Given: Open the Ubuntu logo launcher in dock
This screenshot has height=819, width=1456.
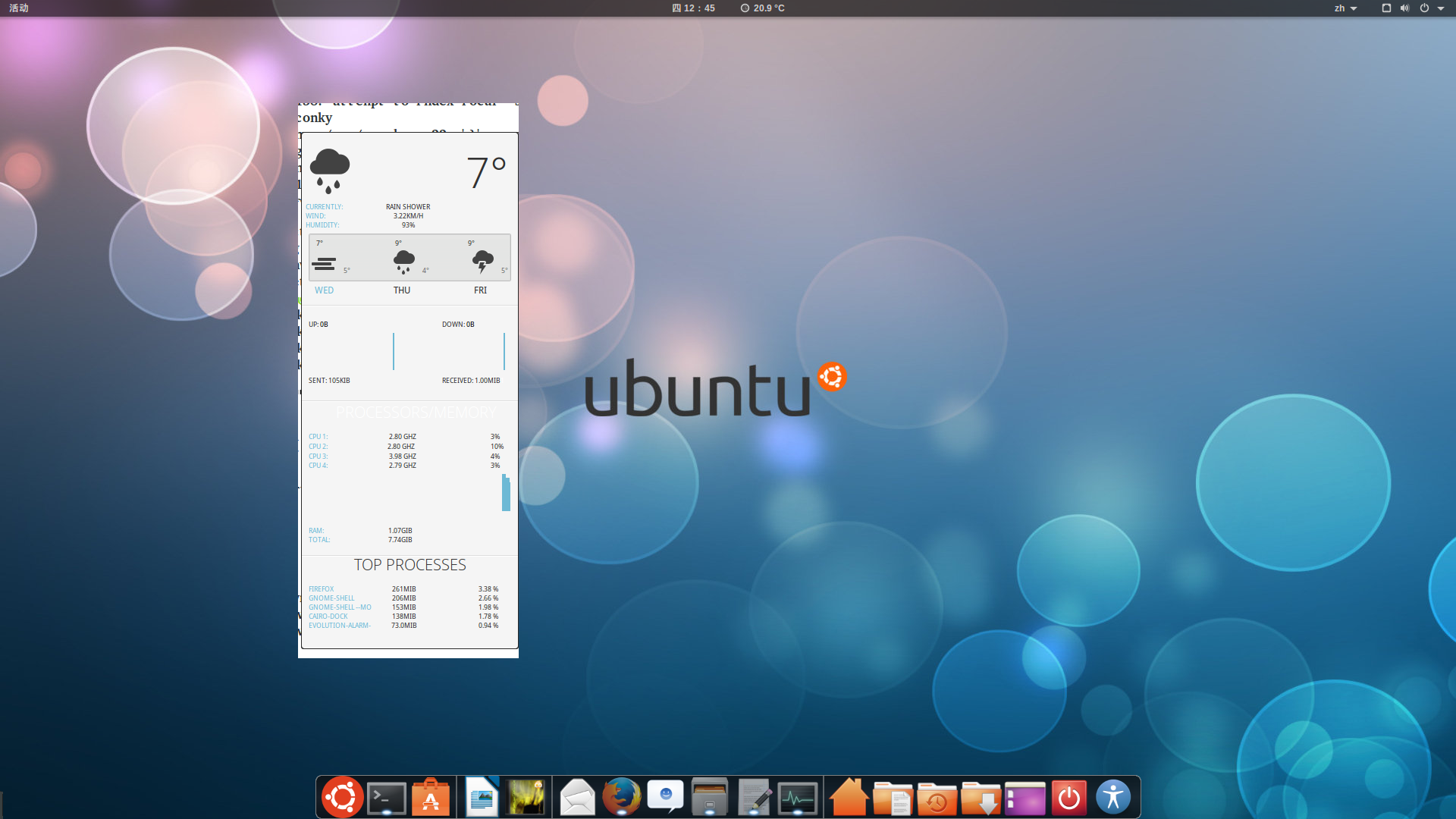Looking at the screenshot, I should [342, 798].
